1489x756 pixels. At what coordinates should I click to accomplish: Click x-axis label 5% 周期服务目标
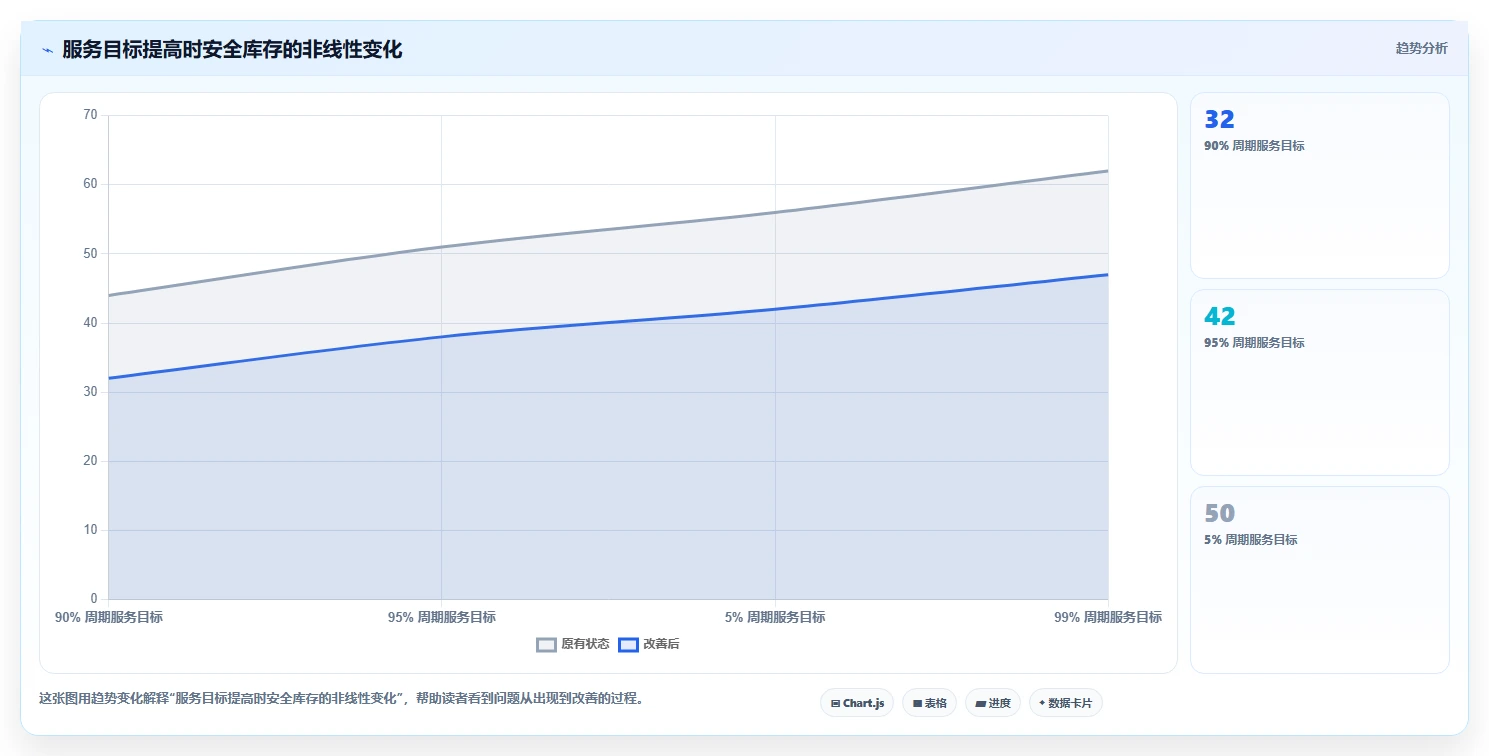(x=775, y=617)
